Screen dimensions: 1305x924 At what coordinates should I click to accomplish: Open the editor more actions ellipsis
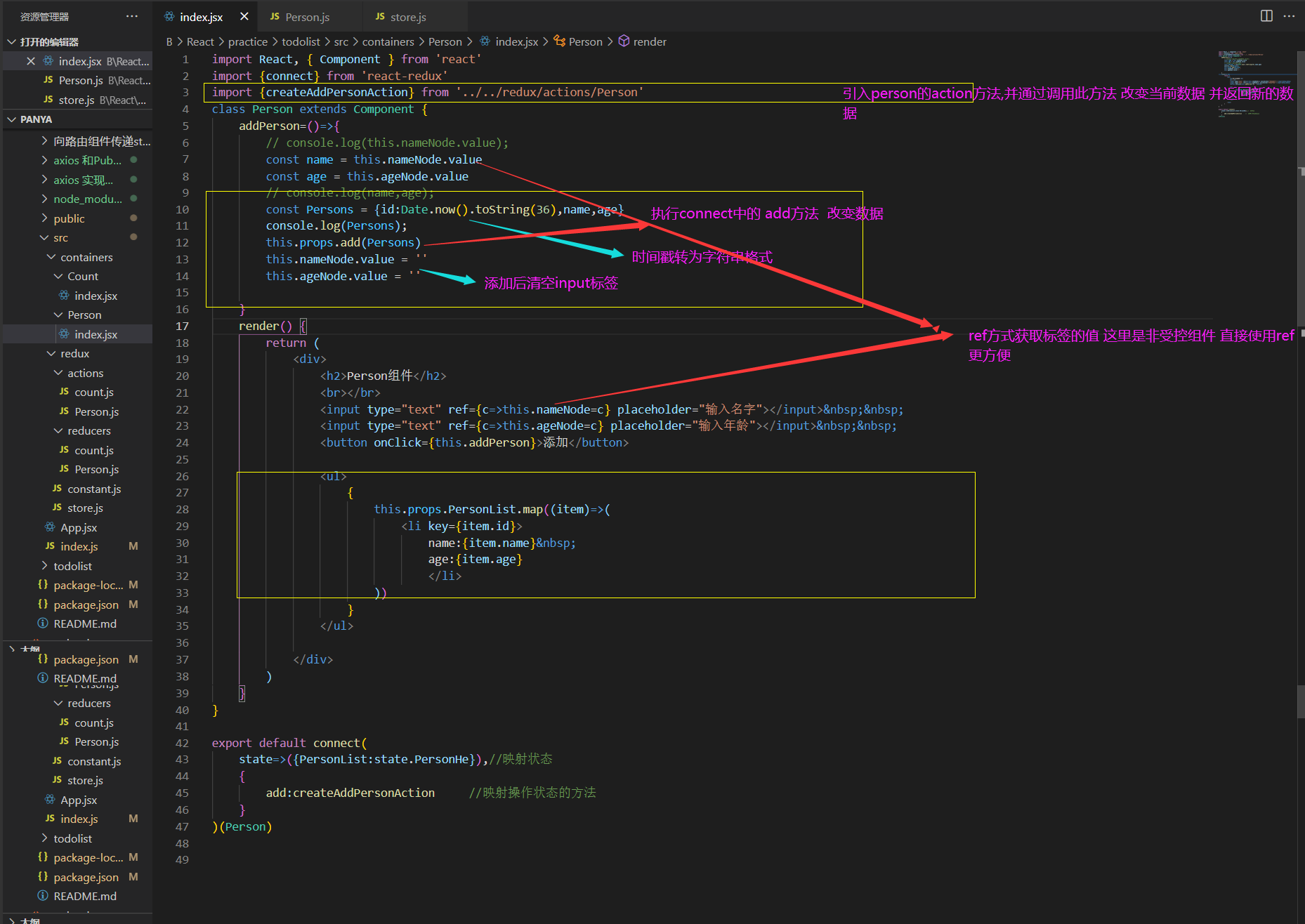pyautogui.click(x=1289, y=16)
